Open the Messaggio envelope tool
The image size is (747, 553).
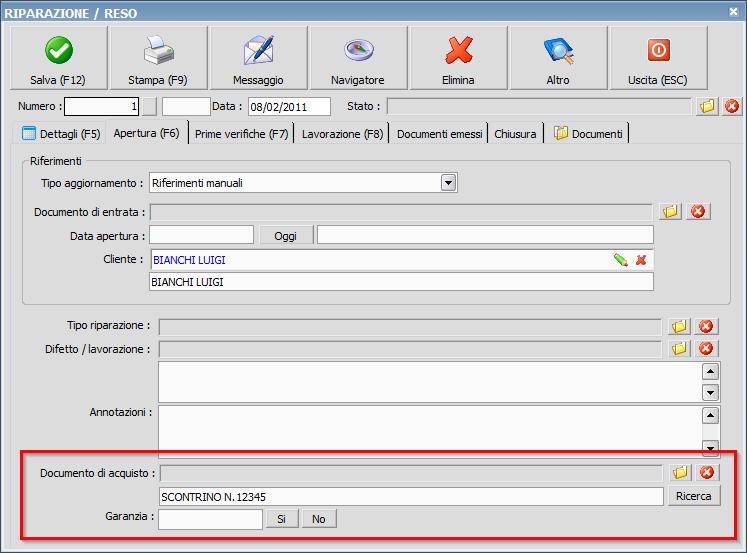click(259, 58)
